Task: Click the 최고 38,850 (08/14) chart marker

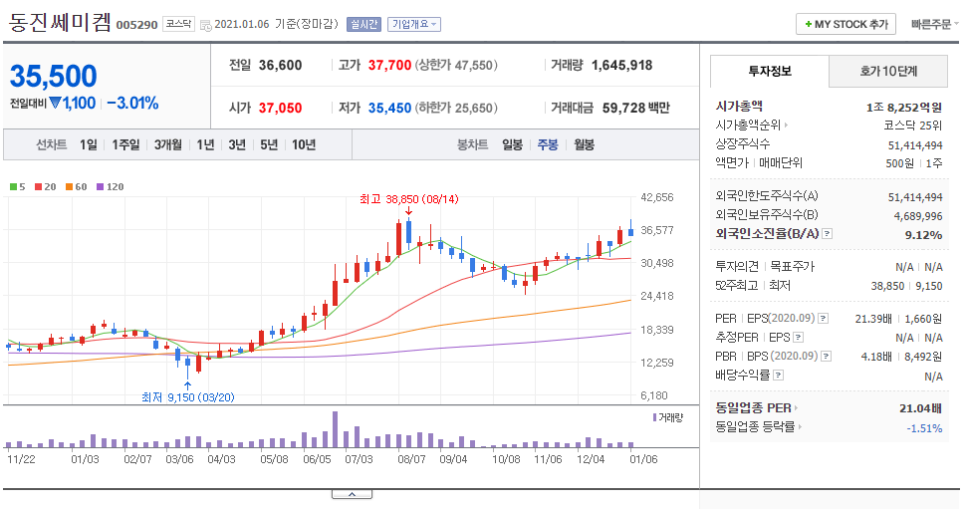Action: (x=409, y=199)
